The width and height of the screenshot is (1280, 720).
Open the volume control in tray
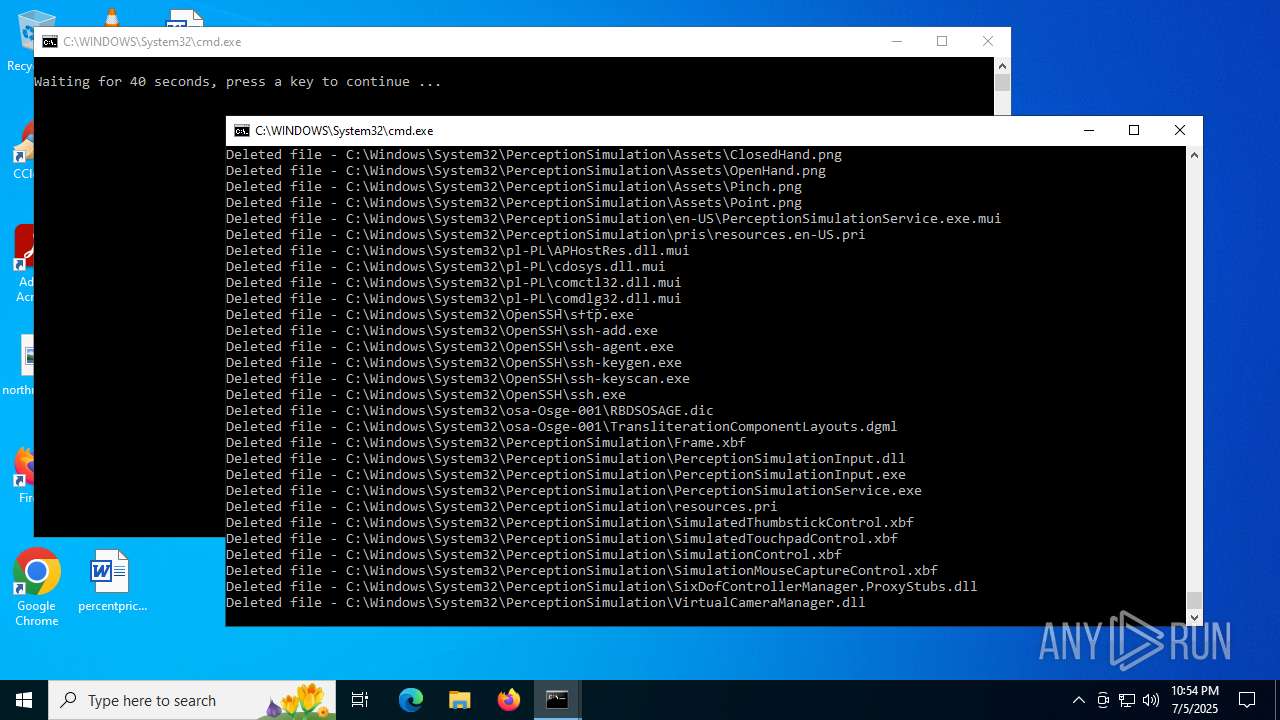[1151, 700]
